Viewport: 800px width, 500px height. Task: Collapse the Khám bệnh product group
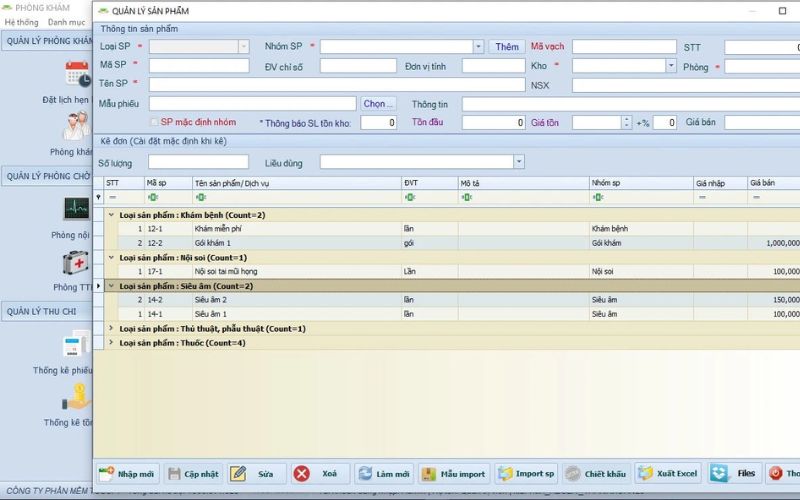111,215
